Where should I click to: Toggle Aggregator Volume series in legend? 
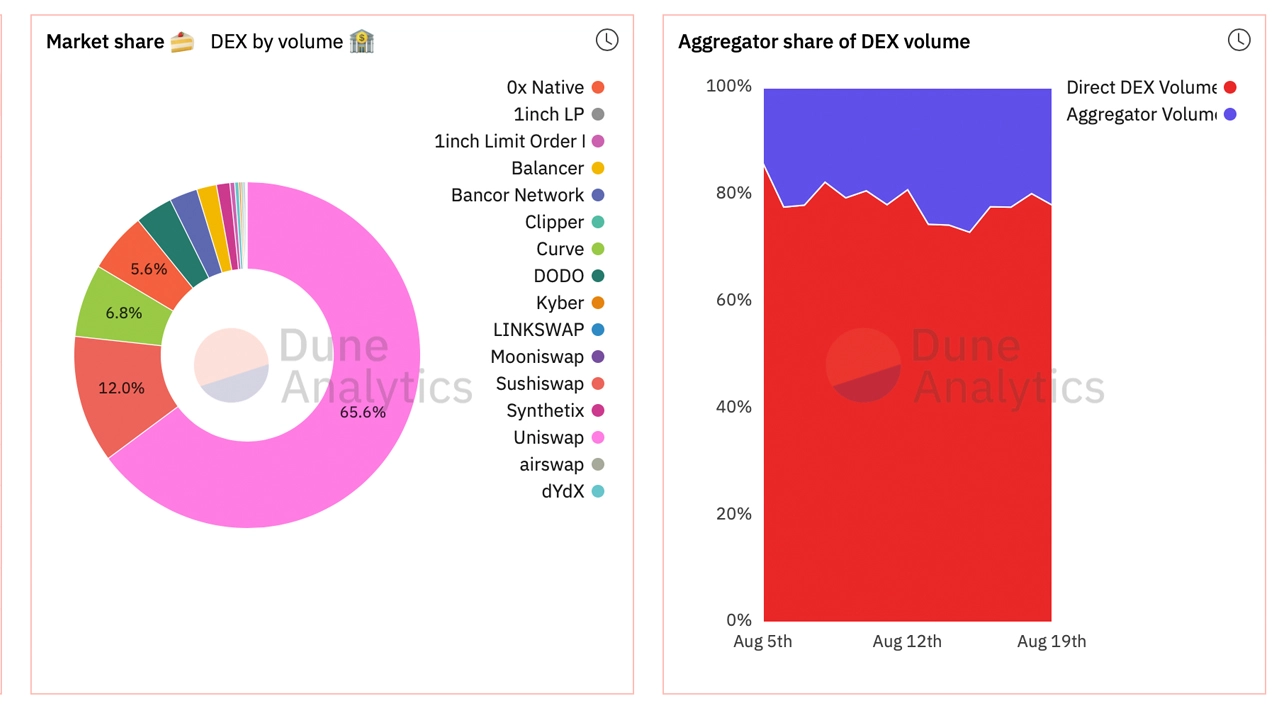(1151, 114)
